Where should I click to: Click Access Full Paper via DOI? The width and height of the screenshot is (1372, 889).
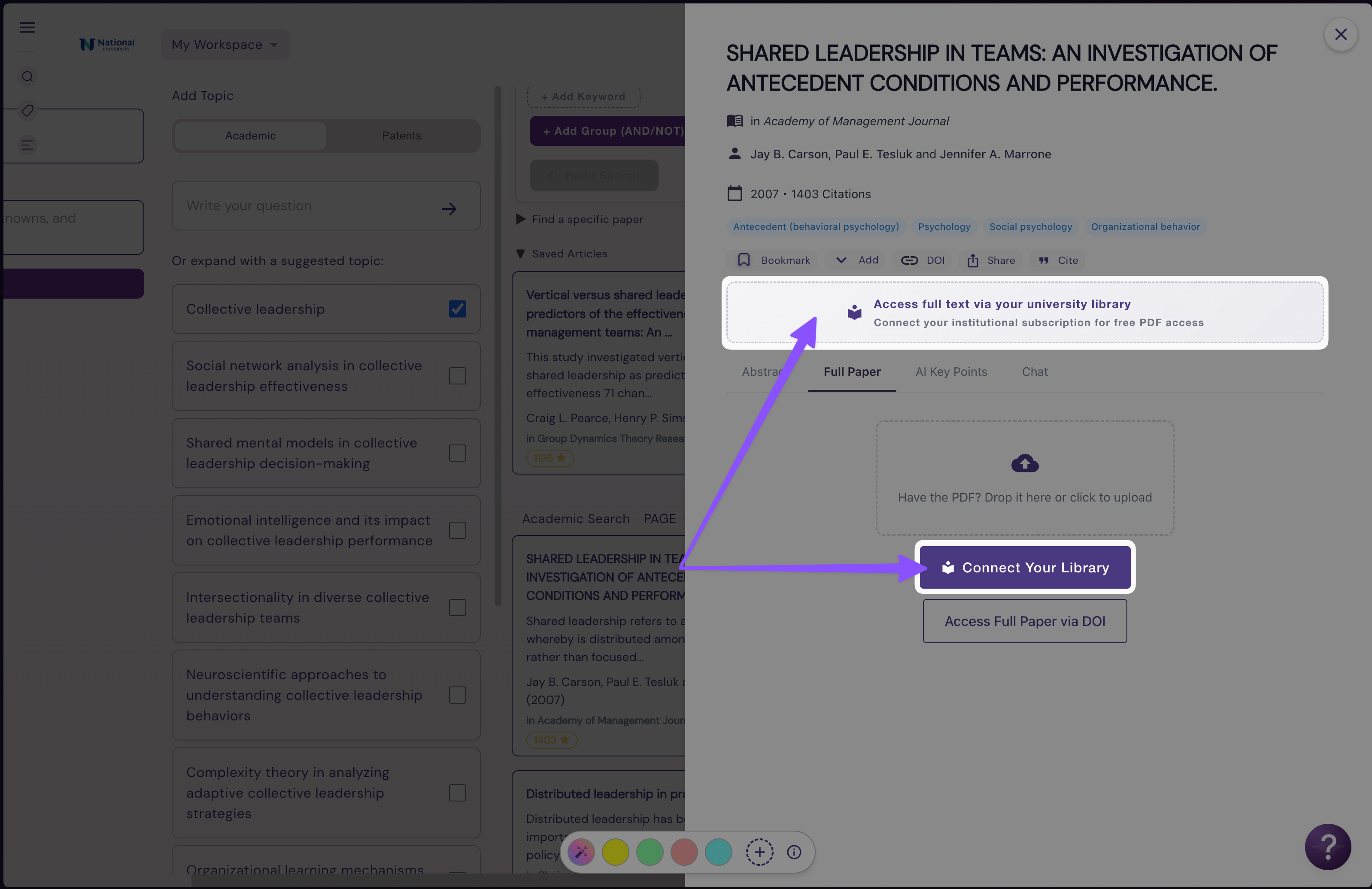click(x=1024, y=621)
